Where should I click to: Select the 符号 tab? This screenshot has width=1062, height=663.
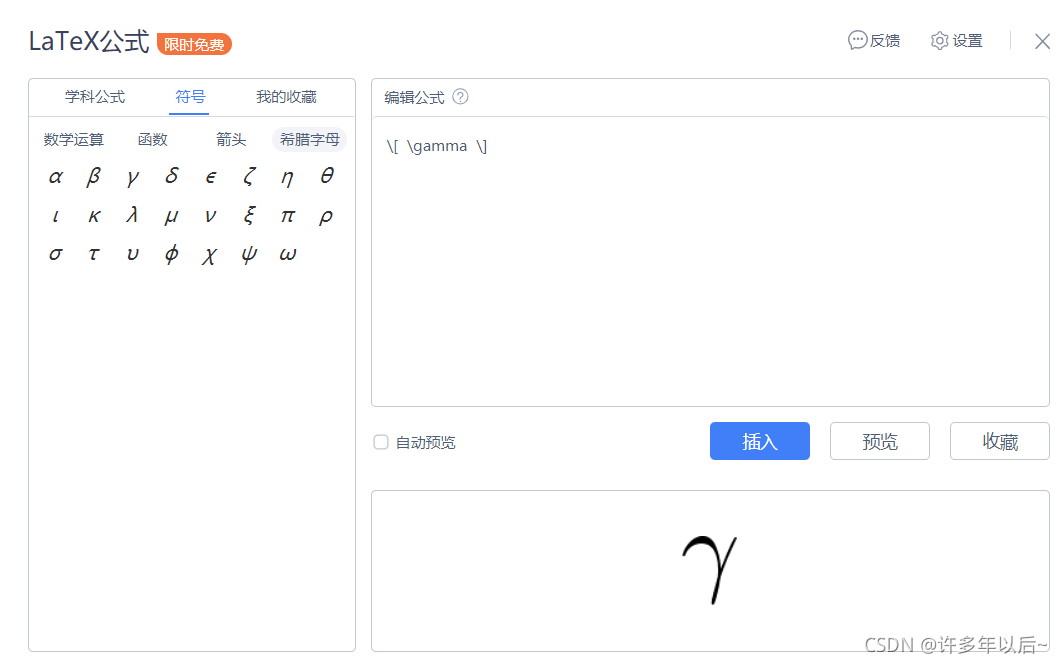[190, 97]
